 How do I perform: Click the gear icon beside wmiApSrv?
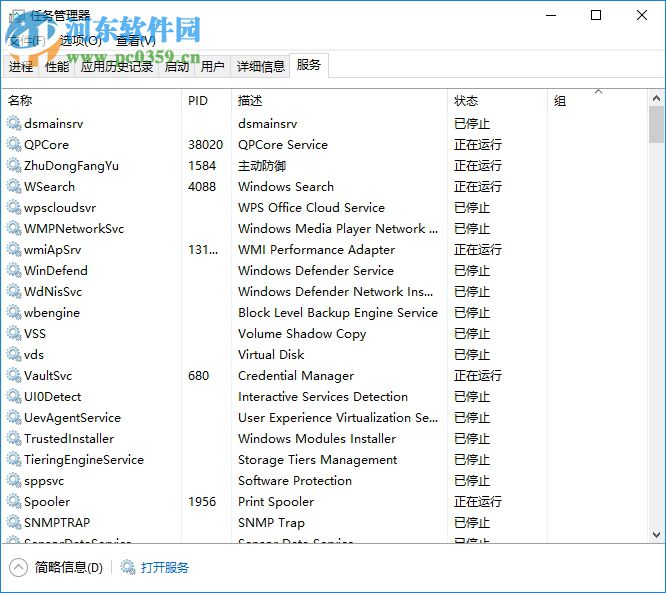[14, 250]
